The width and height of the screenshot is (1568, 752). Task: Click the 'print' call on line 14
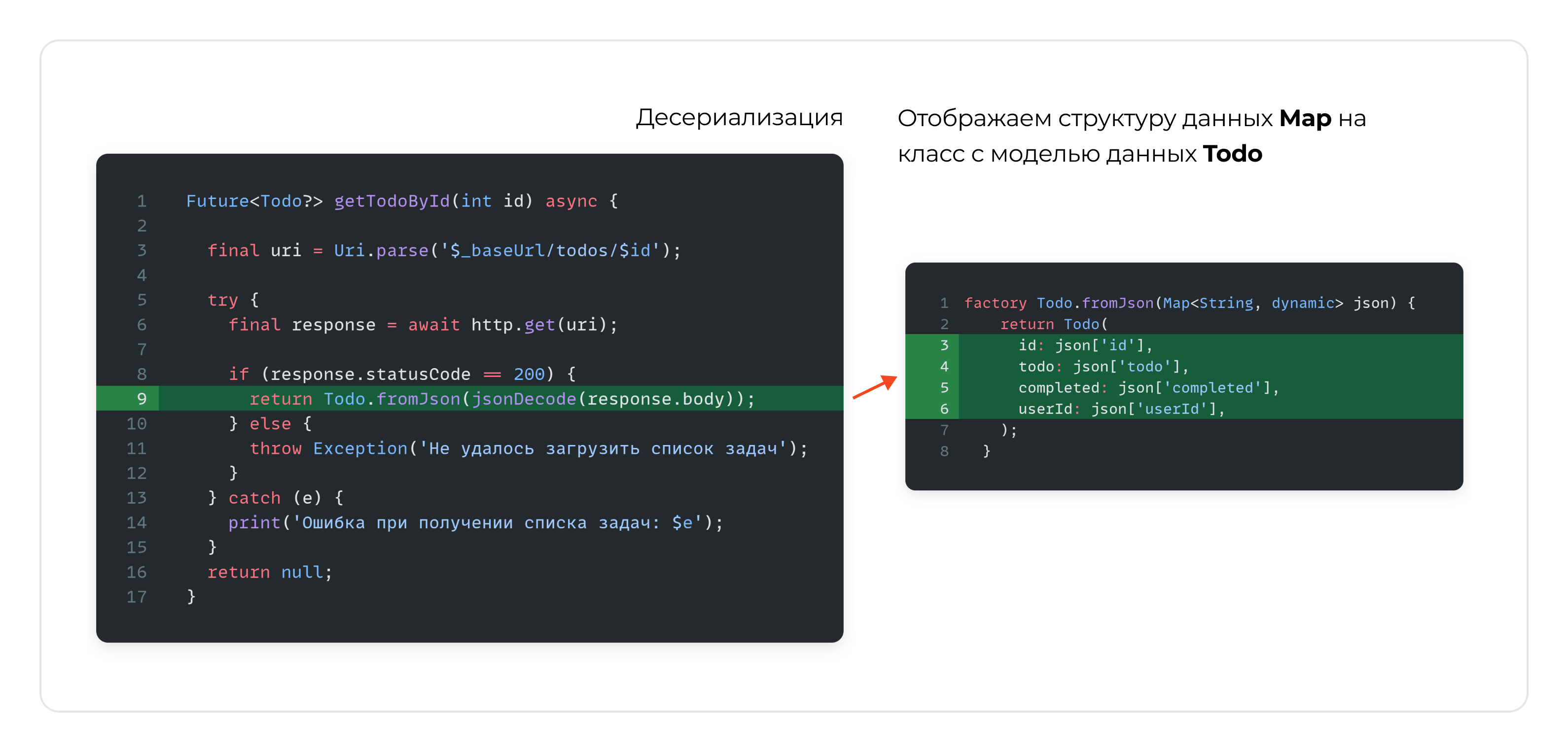pyautogui.click(x=254, y=523)
